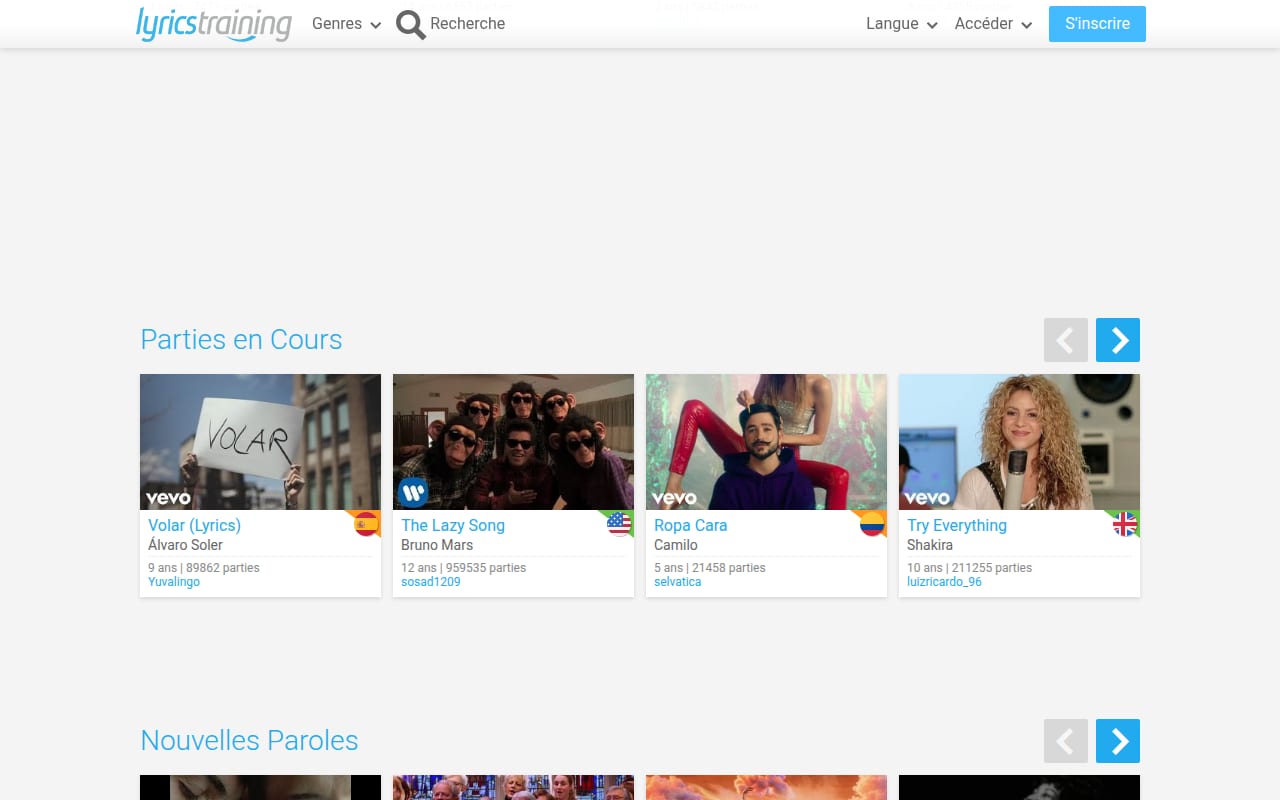The width and height of the screenshot is (1280, 800).
Task: Click the '10 ans | 211255 parties' text
Action: (x=969, y=568)
